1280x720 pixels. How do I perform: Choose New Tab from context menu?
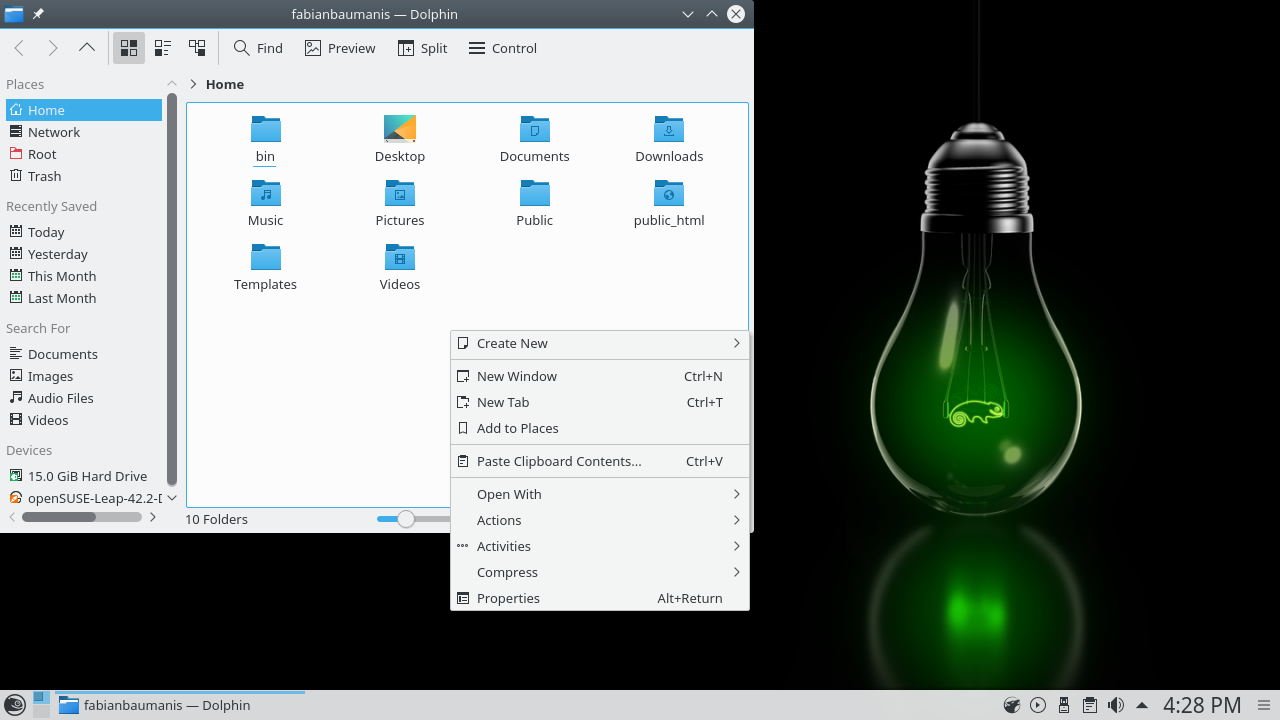pos(503,402)
